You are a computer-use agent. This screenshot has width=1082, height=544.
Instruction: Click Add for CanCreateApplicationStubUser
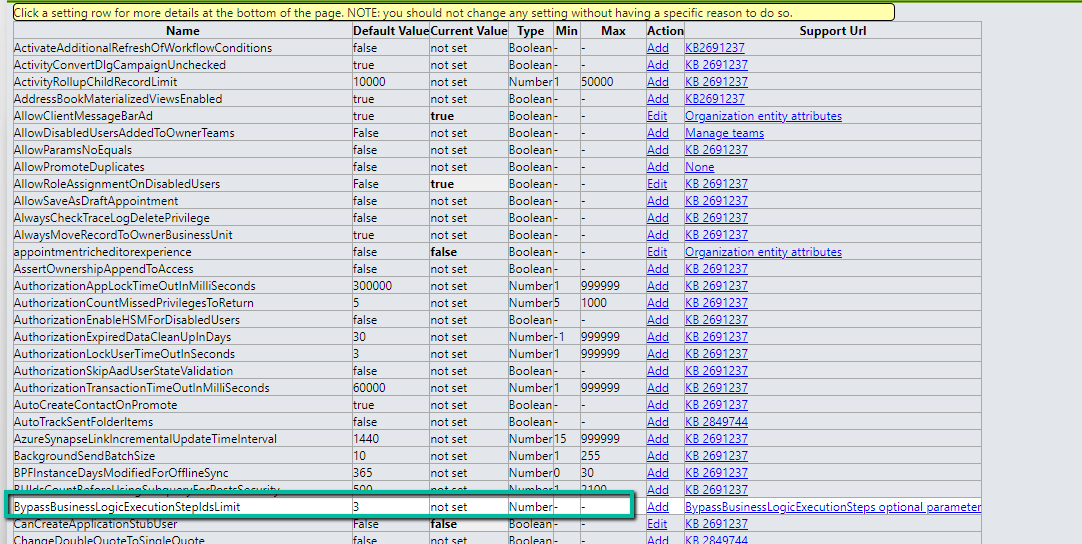(x=657, y=524)
